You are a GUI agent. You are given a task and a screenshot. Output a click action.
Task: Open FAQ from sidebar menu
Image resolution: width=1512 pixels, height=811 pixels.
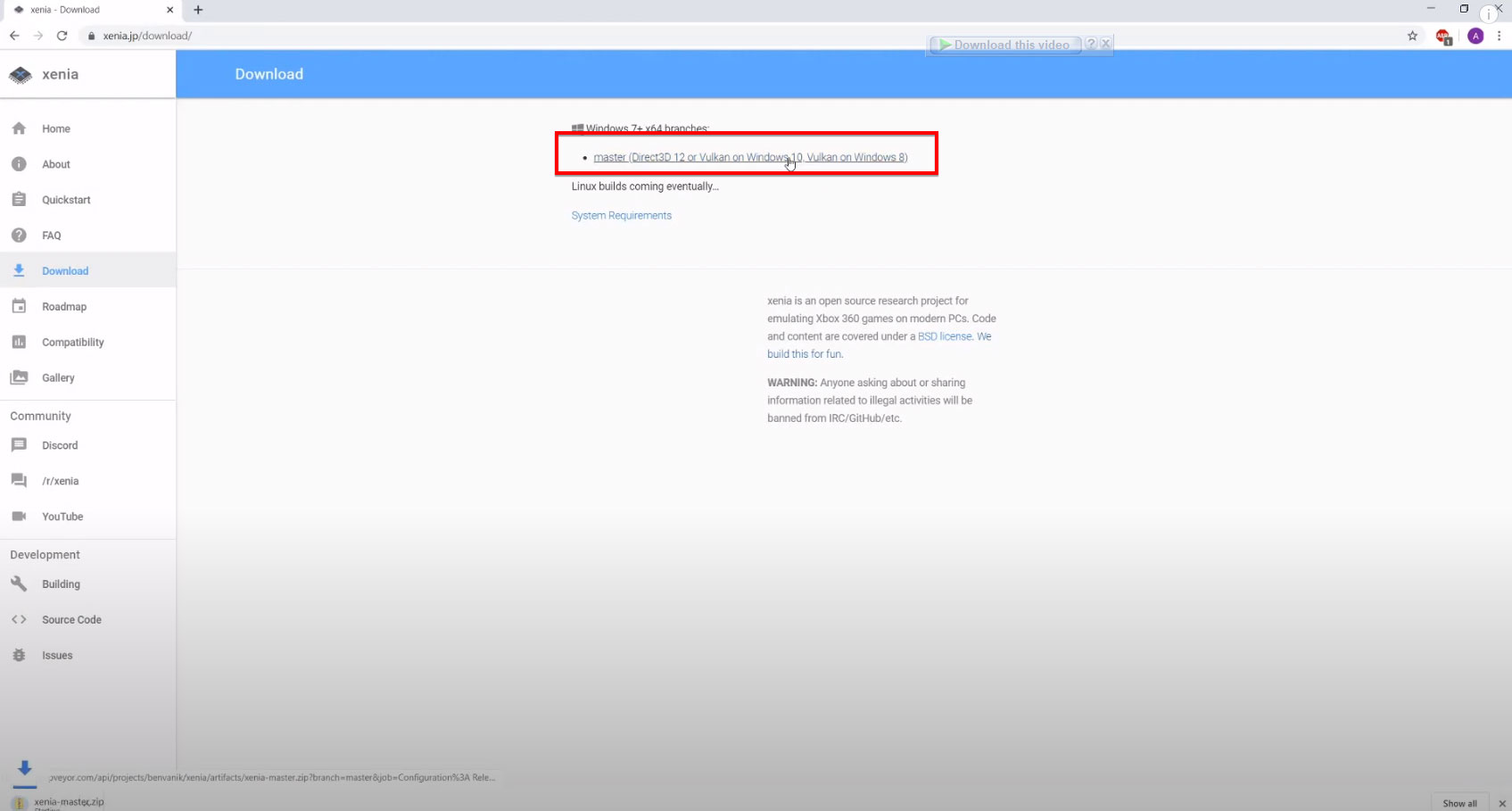point(52,236)
